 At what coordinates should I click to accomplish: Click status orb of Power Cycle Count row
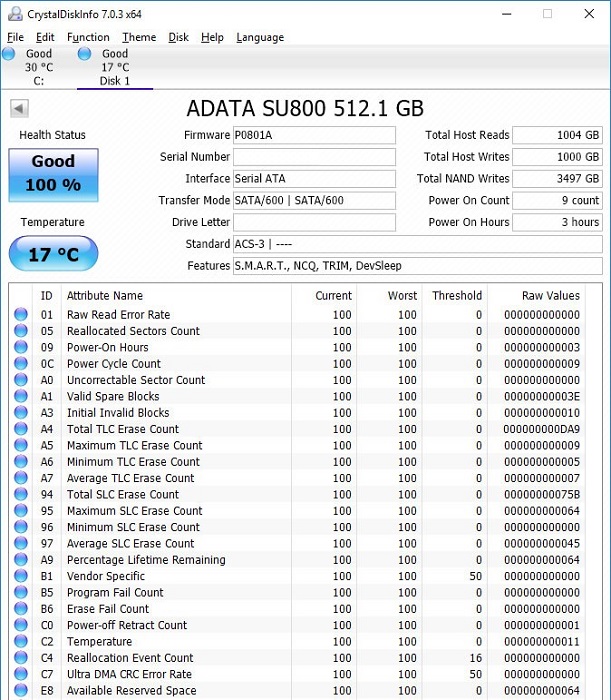(x=21, y=363)
